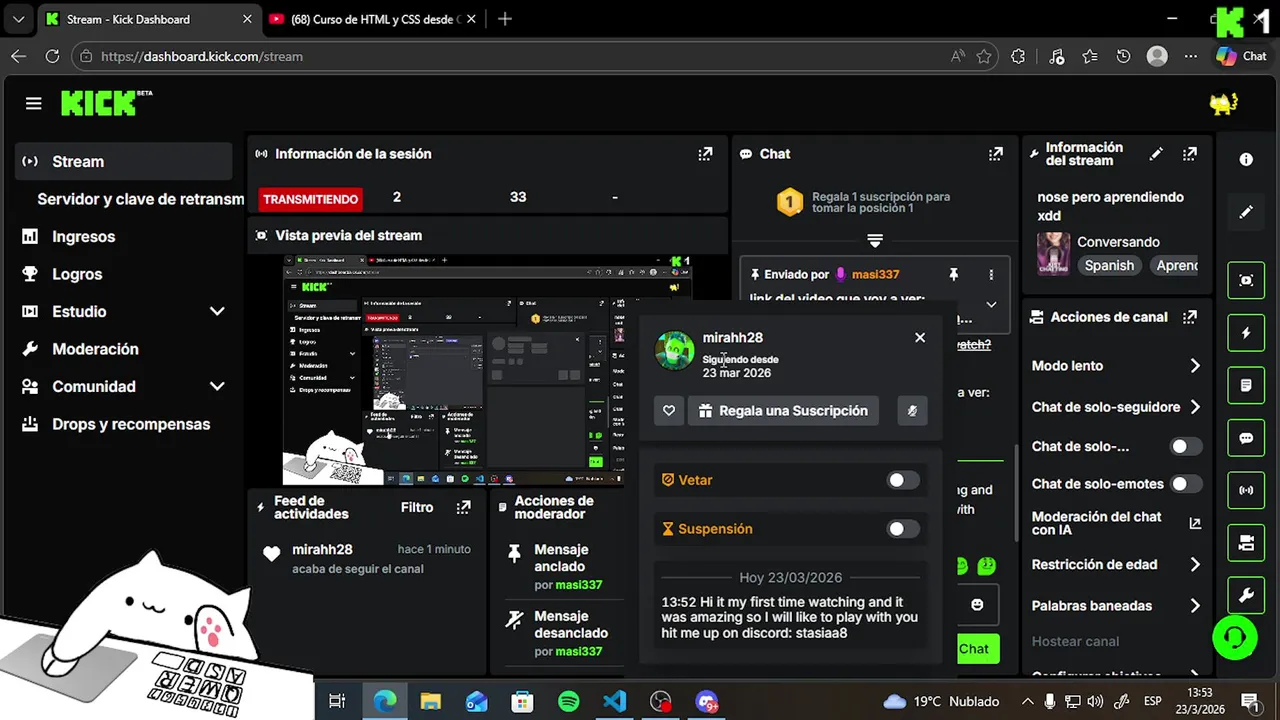Click the heart icon in mirahh28's user card
The image size is (1280, 720).
pos(669,410)
